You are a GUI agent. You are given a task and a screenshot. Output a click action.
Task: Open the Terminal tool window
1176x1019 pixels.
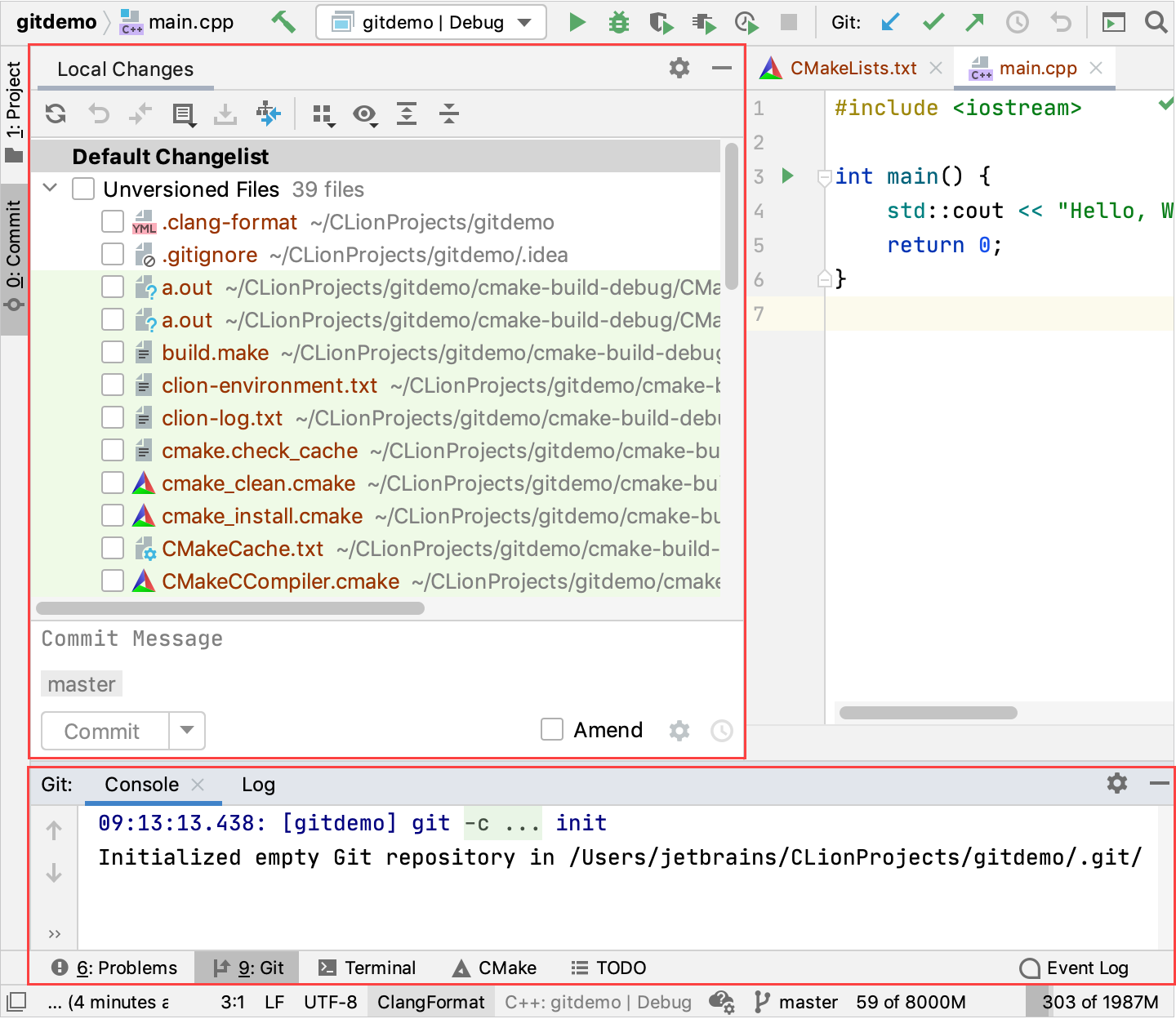tap(367, 968)
